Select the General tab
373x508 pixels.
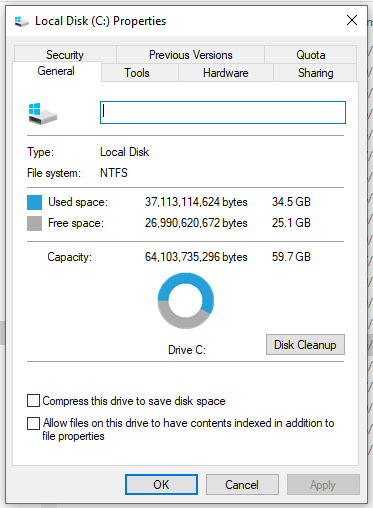pos(56,71)
